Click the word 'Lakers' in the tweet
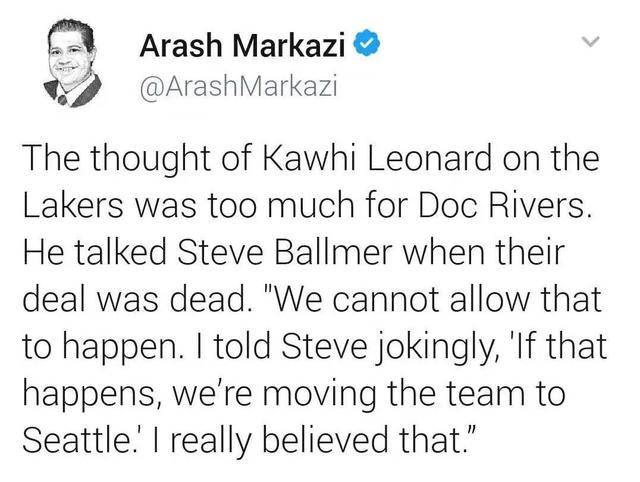Image resolution: width=640 pixels, height=482 pixels. coord(72,205)
